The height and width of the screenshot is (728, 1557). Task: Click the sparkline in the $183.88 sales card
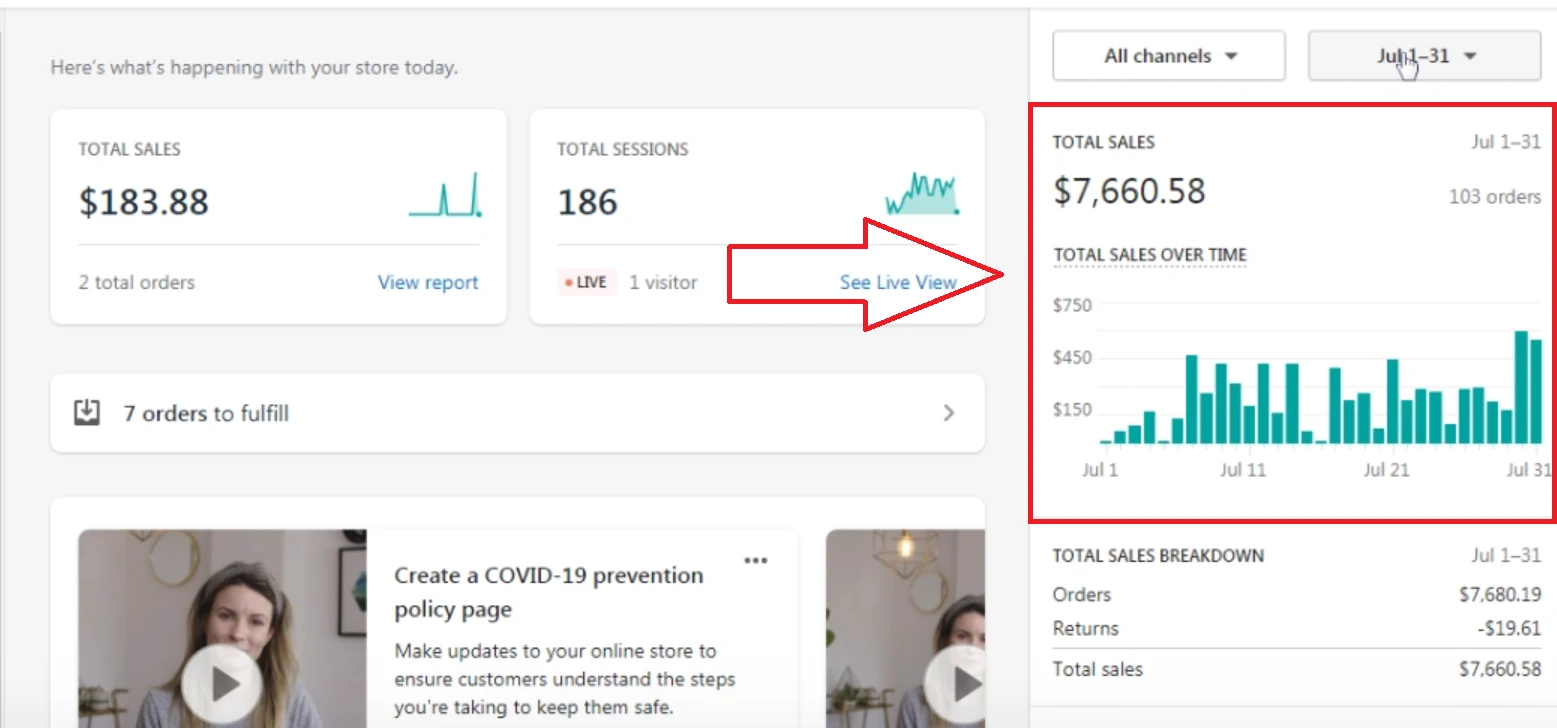click(445, 196)
